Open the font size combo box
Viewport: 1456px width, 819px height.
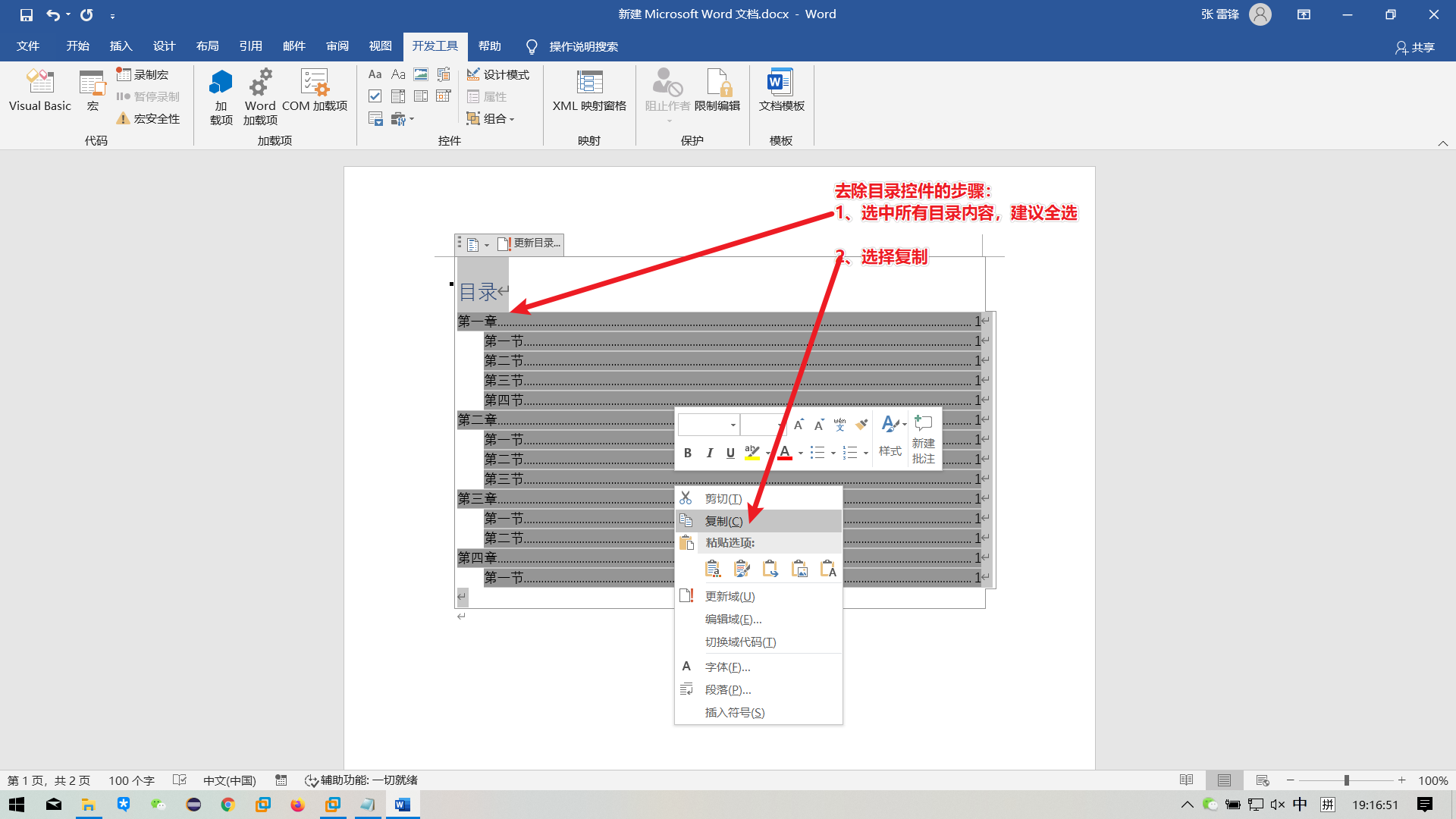(x=763, y=425)
